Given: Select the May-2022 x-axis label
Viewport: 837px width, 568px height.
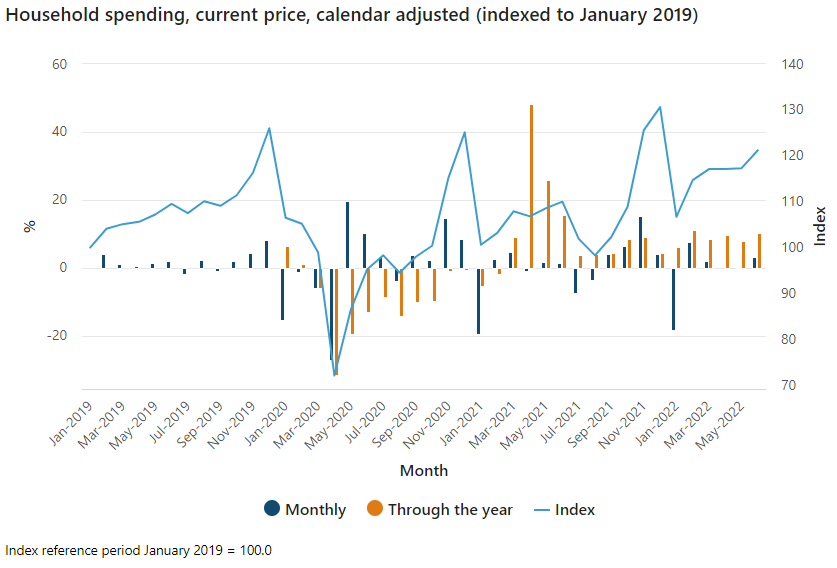Looking at the screenshot, I should pyautogui.click(x=727, y=420).
